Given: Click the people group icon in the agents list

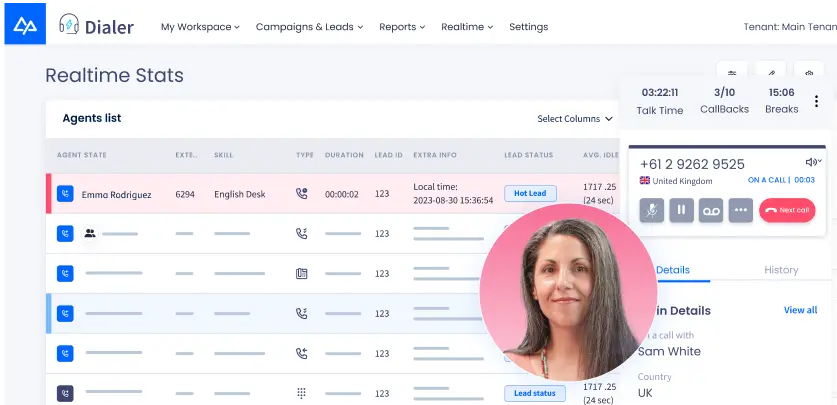Looking at the screenshot, I should [90, 233].
